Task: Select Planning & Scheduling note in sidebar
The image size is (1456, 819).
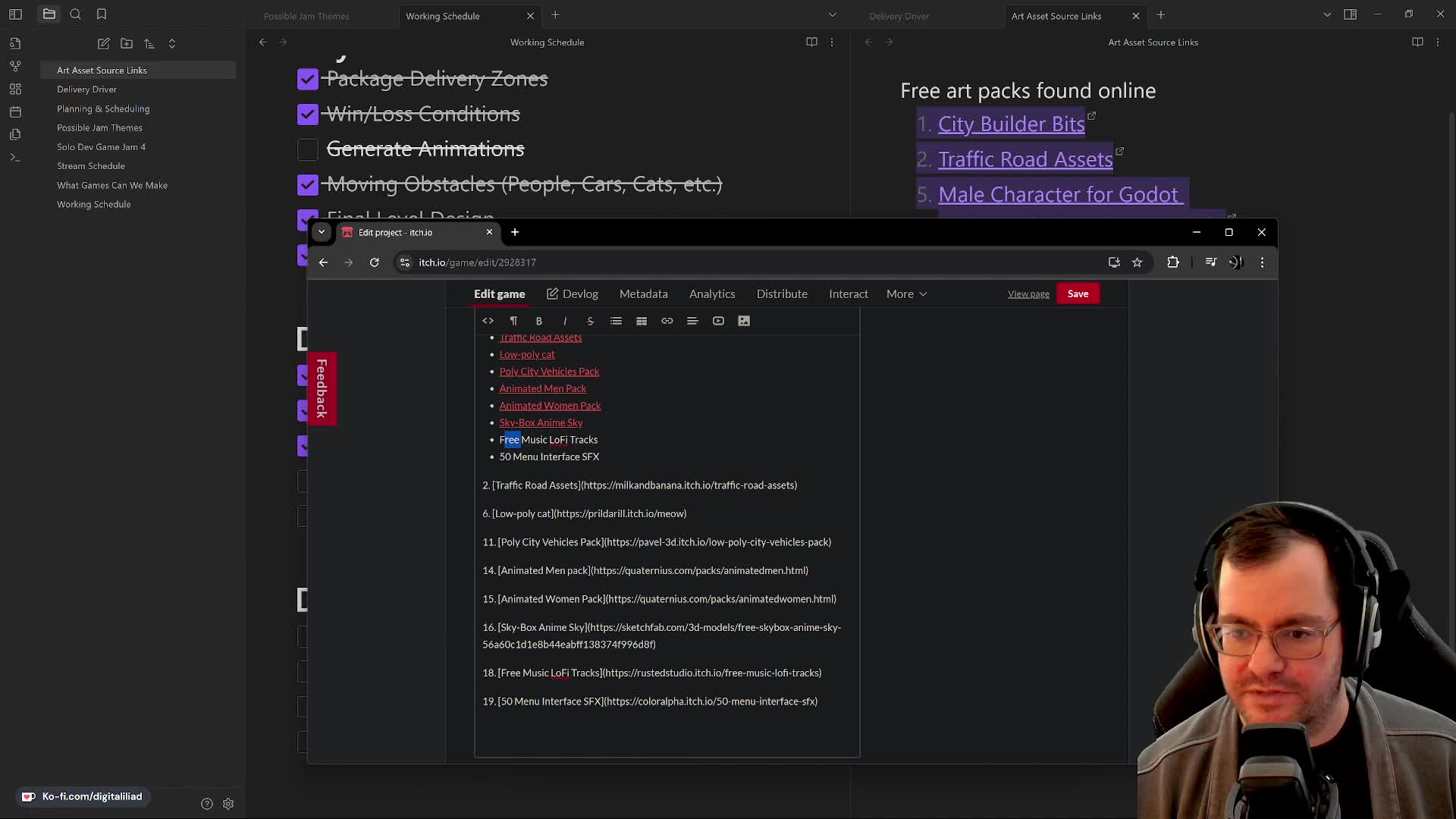Action: (x=103, y=109)
